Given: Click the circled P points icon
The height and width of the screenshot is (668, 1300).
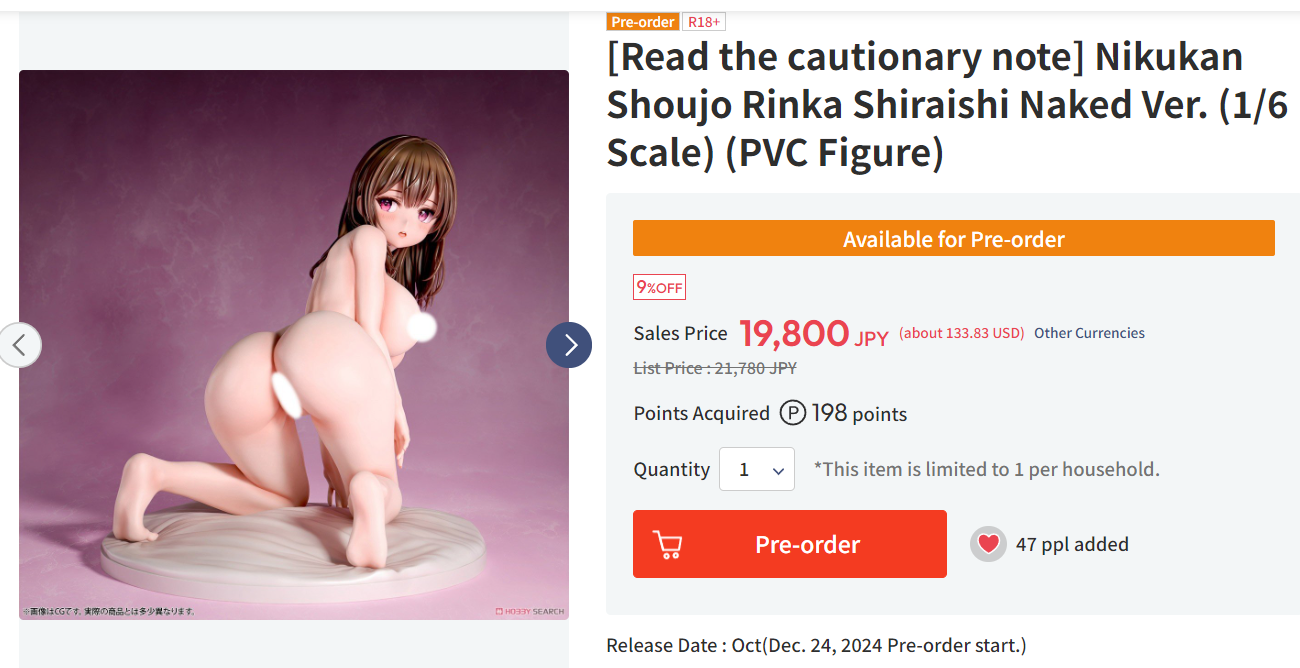Looking at the screenshot, I should (793, 413).
